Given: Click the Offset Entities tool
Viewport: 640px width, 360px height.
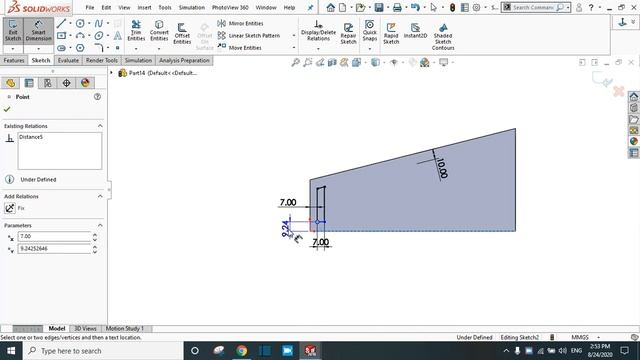Looking at the screenshot, I should (x=182, y=33).
